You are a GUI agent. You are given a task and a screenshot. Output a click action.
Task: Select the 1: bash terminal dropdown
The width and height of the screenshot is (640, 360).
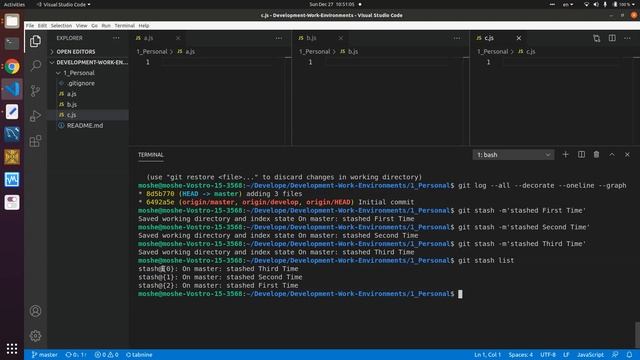pos(513,155)
